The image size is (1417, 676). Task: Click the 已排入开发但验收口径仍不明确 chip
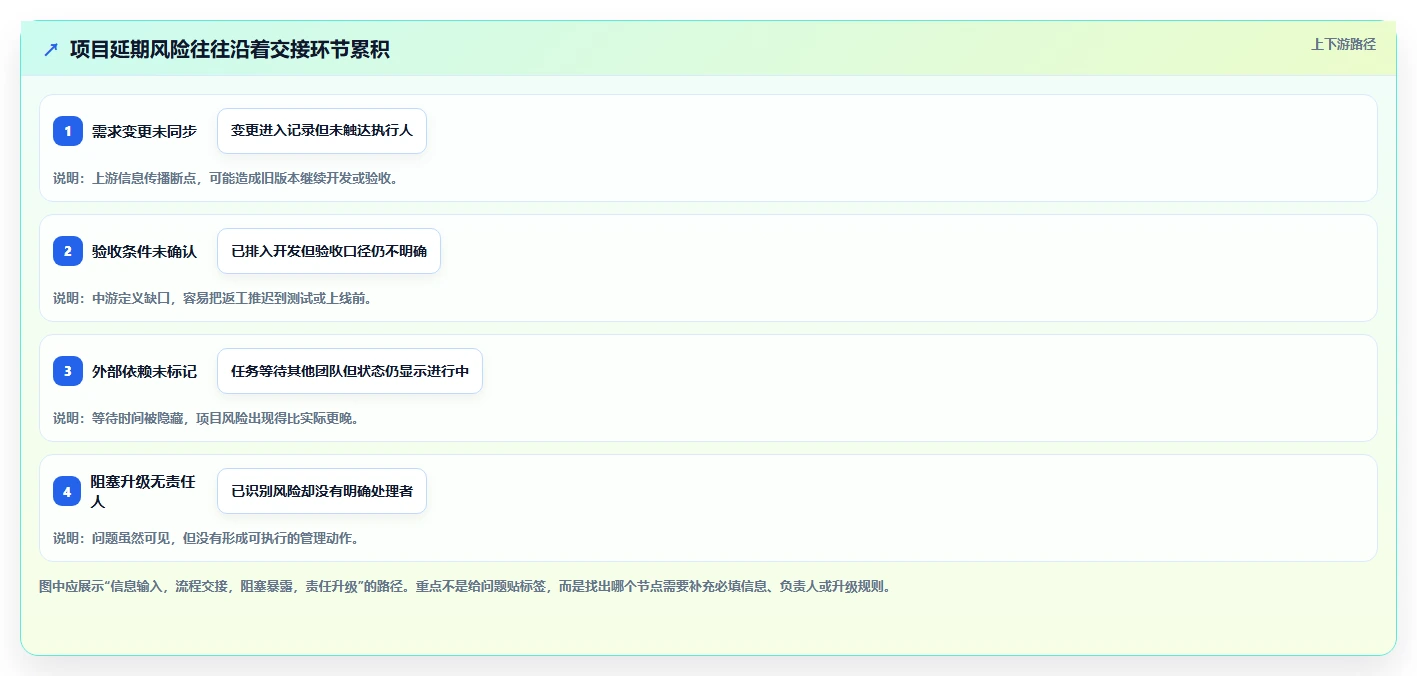tap(329, 251)
